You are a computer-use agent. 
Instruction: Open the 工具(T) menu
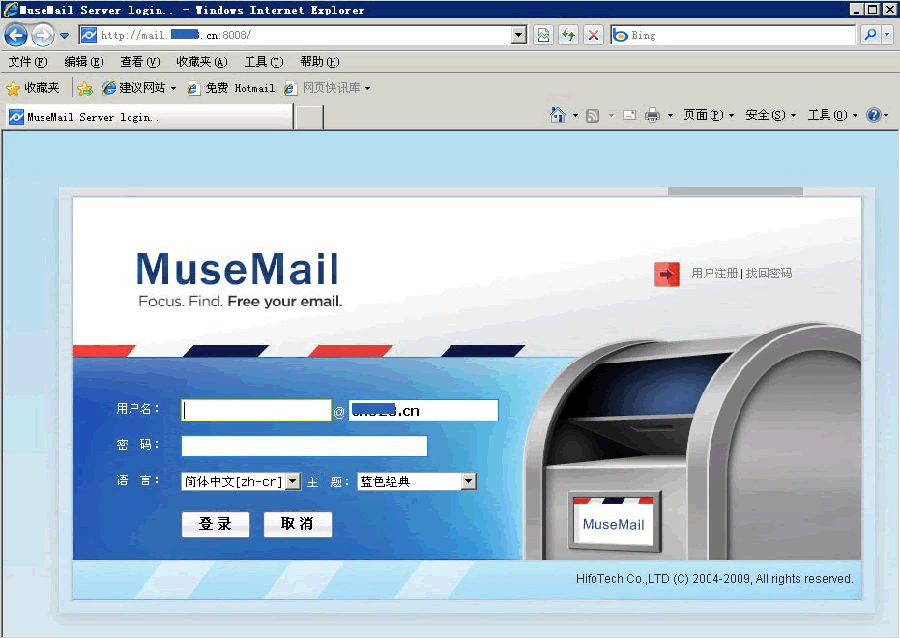[264, 61]
